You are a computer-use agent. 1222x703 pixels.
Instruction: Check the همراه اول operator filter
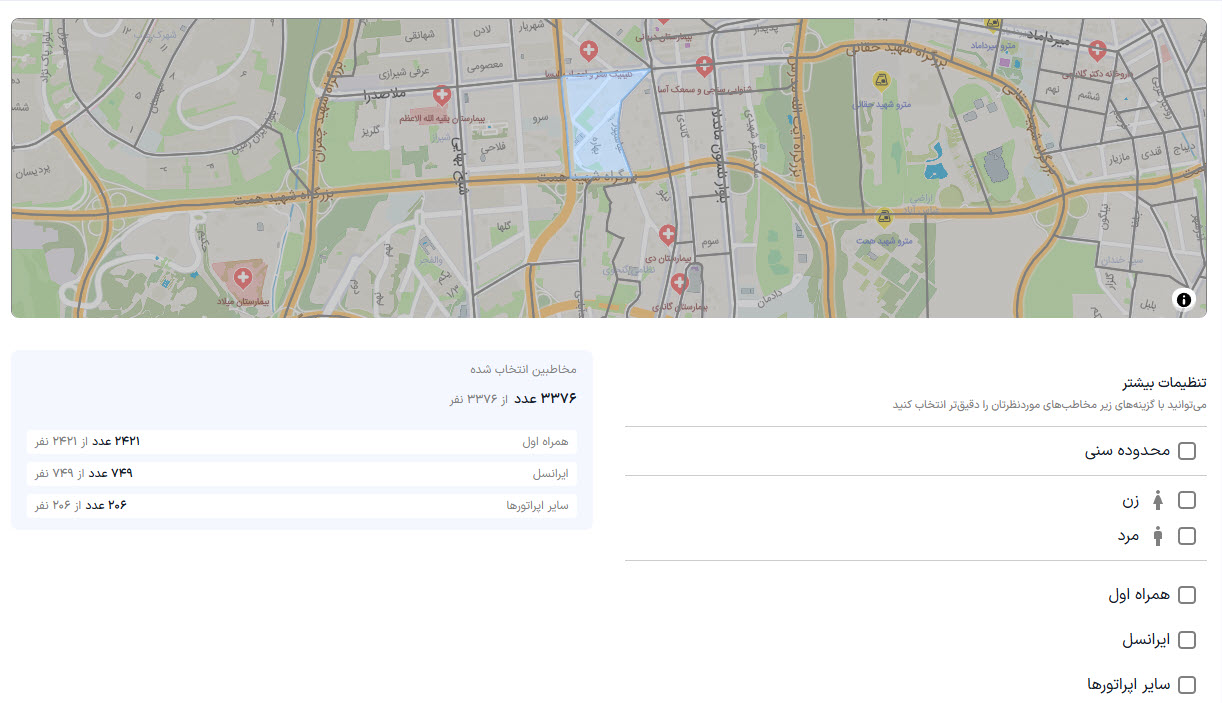pos(1187,595)
